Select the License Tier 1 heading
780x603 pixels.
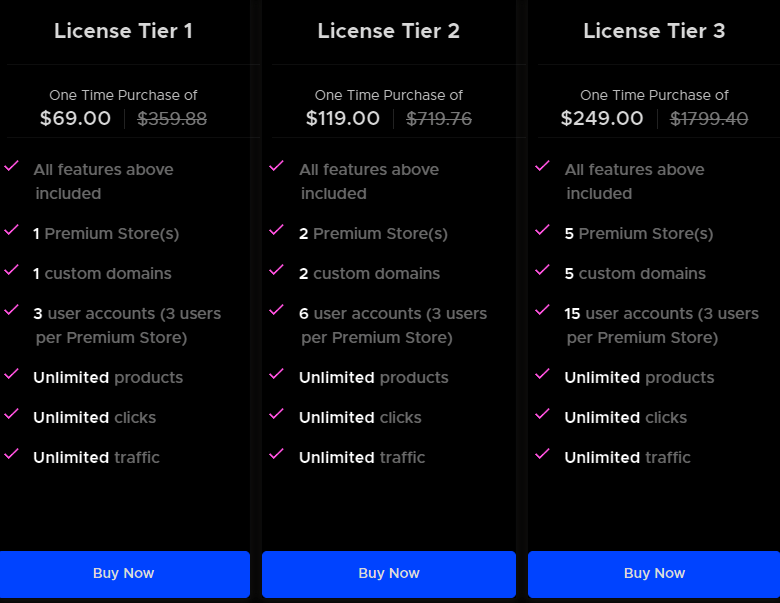pyautogui.click(x=123, y=31)
